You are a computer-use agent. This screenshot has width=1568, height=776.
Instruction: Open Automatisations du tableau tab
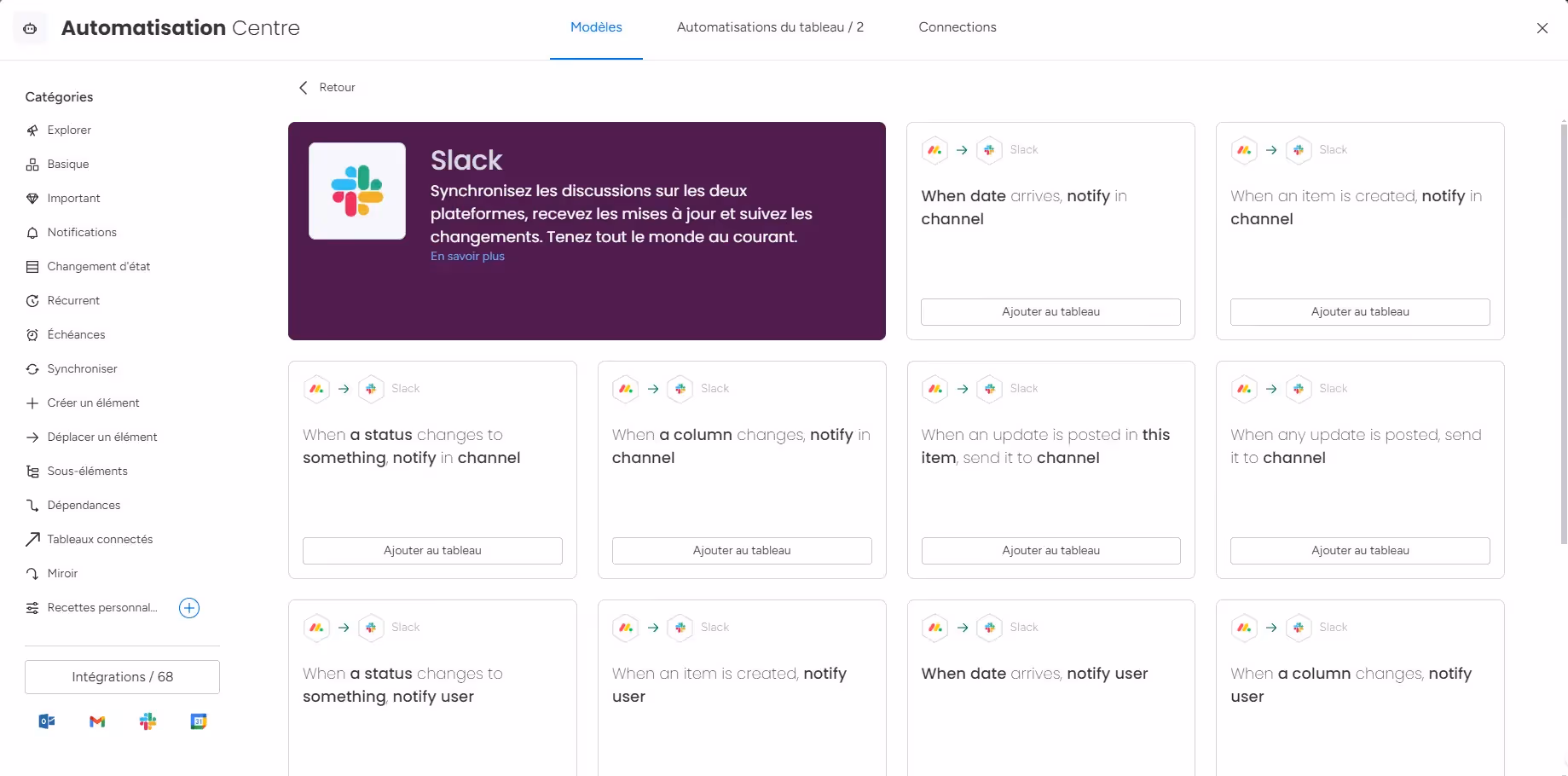(770, 27)
